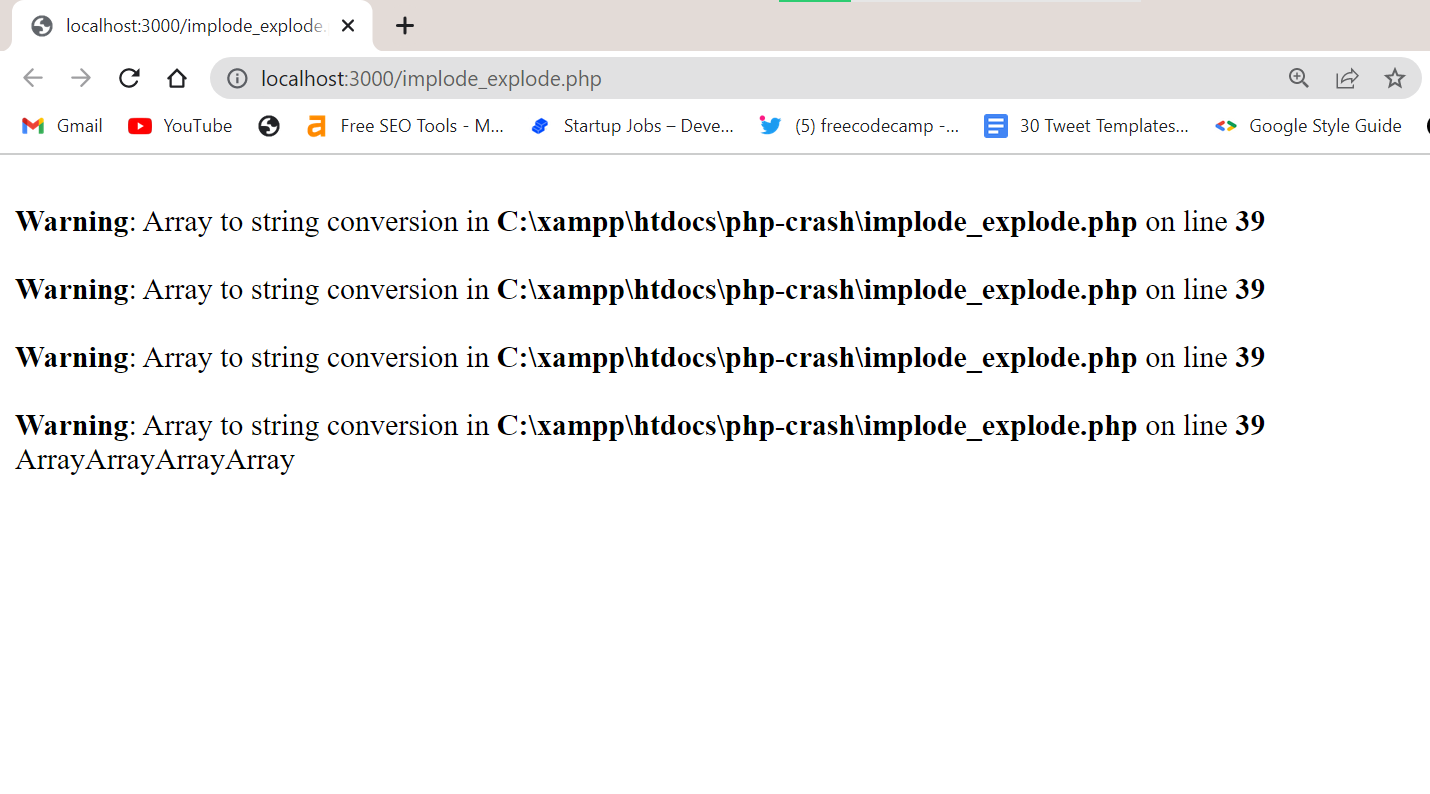Image resolution: width=1430 pixels, height=794 pixels.
Task: Open Startup Jobs bookmark
Action: [632, 126]
